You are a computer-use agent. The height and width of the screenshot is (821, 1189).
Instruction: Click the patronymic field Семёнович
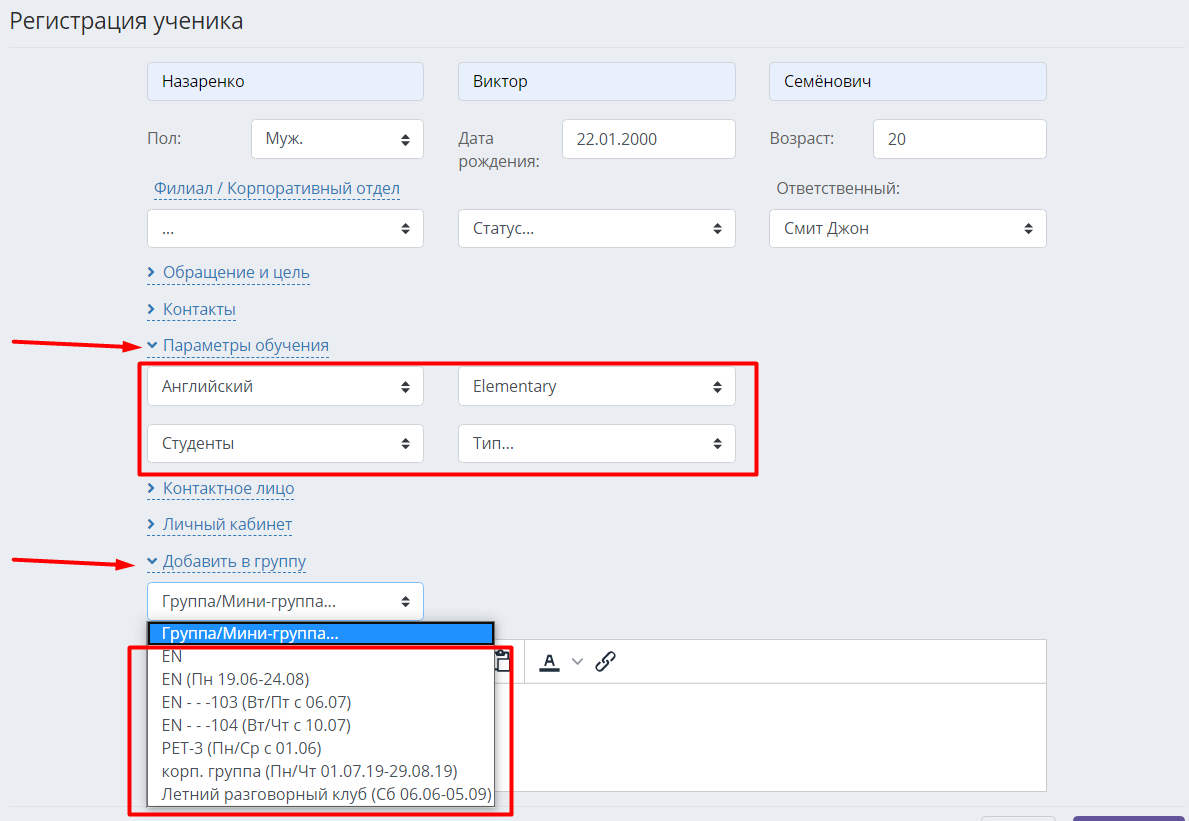click(x=908, y=81)
